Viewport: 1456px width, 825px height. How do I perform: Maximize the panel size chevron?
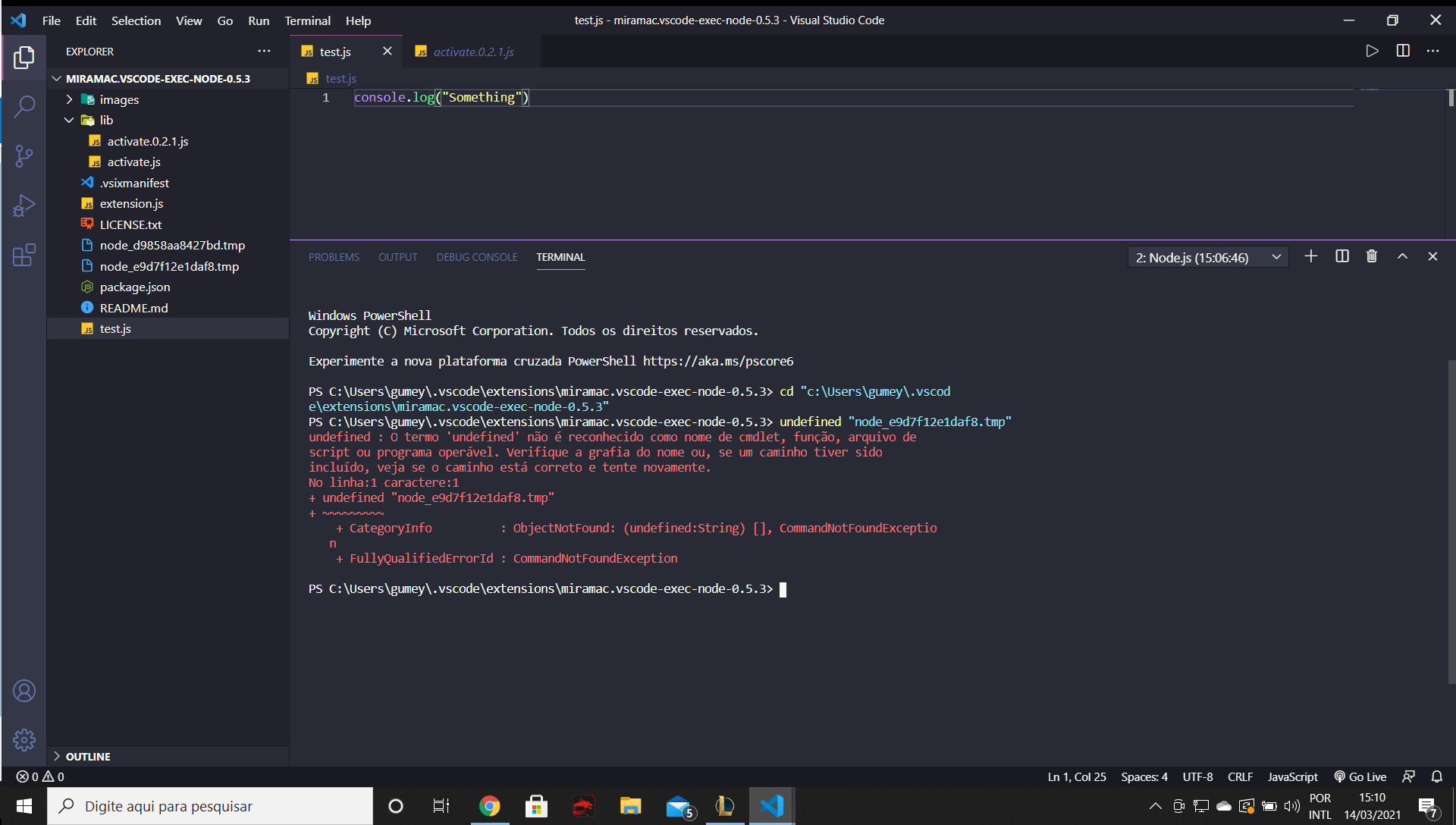[x=1403, y=256]
